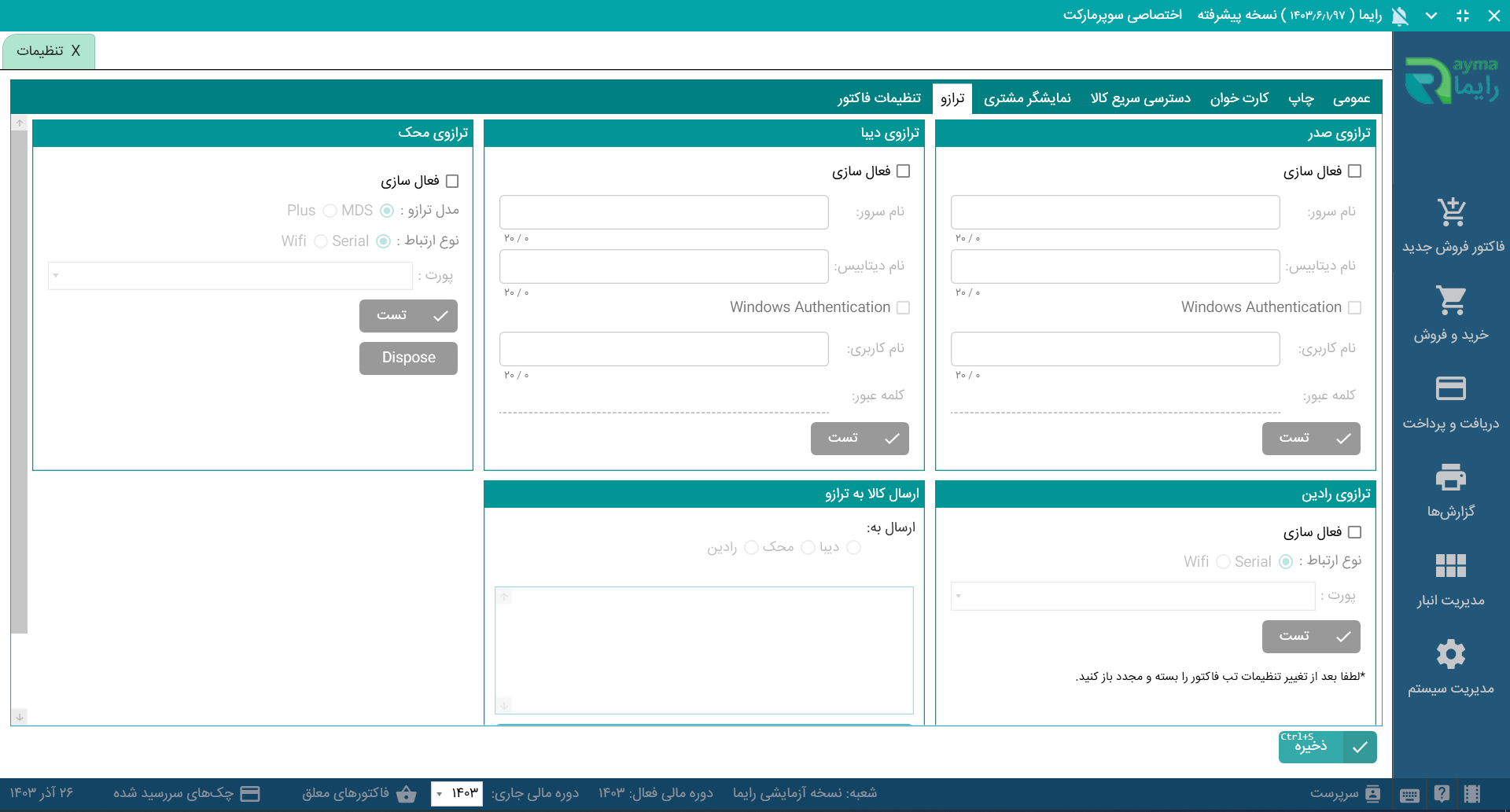Screen dimensions: 1510x812
Task: Click Sadr scale username field
Action: 1115,349
